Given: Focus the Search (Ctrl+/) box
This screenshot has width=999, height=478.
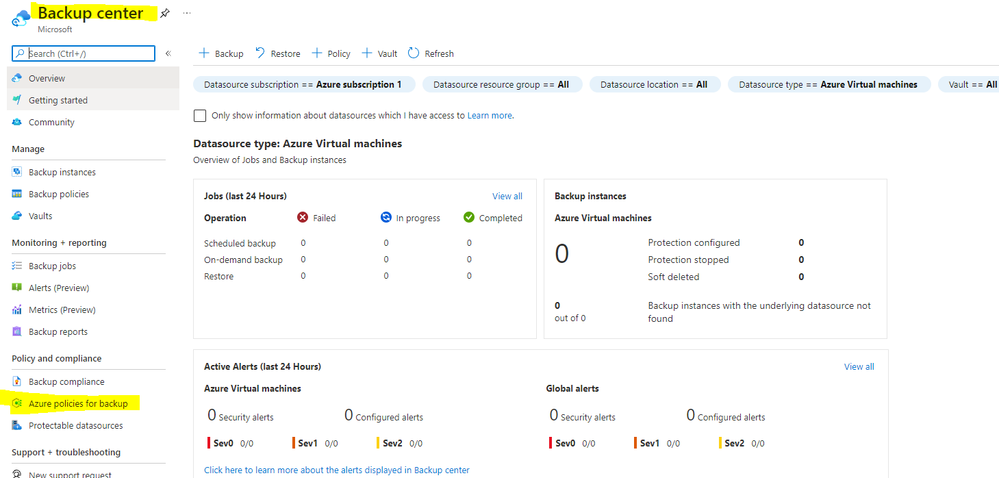Looking at the screenshot, I should click(83, 54).
